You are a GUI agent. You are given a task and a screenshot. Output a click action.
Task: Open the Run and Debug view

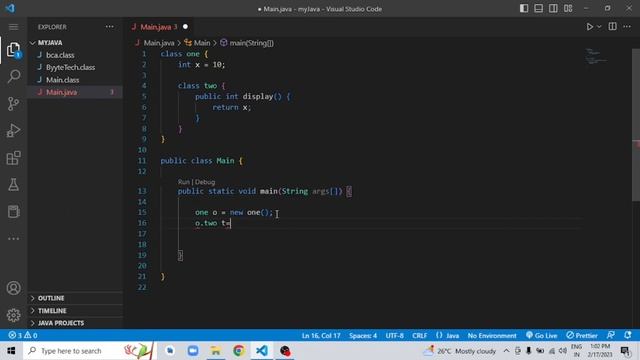(13, 131)
